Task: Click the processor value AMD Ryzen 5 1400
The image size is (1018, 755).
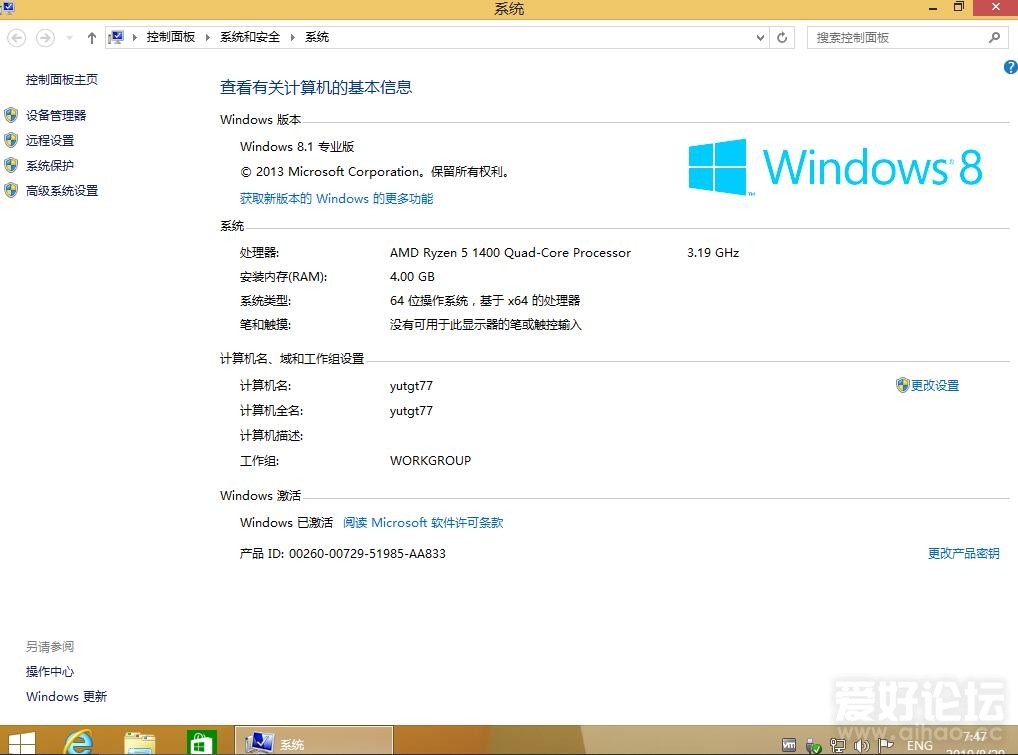Action: click(x=510, y=253)
